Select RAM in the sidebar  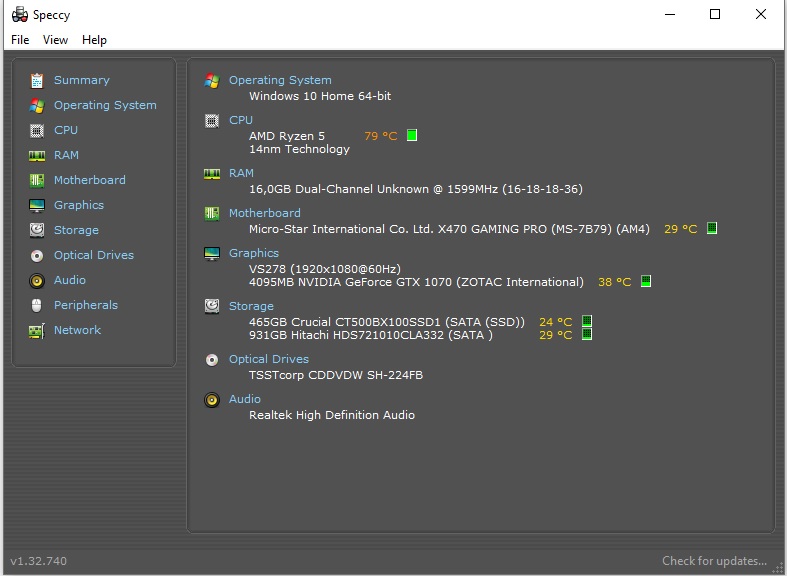coord(66,156)
